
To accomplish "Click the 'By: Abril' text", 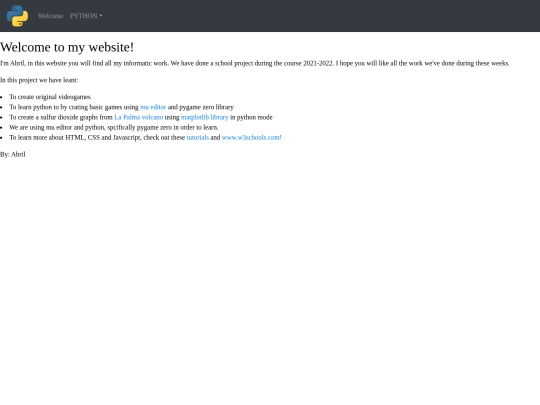I will 13,154.
